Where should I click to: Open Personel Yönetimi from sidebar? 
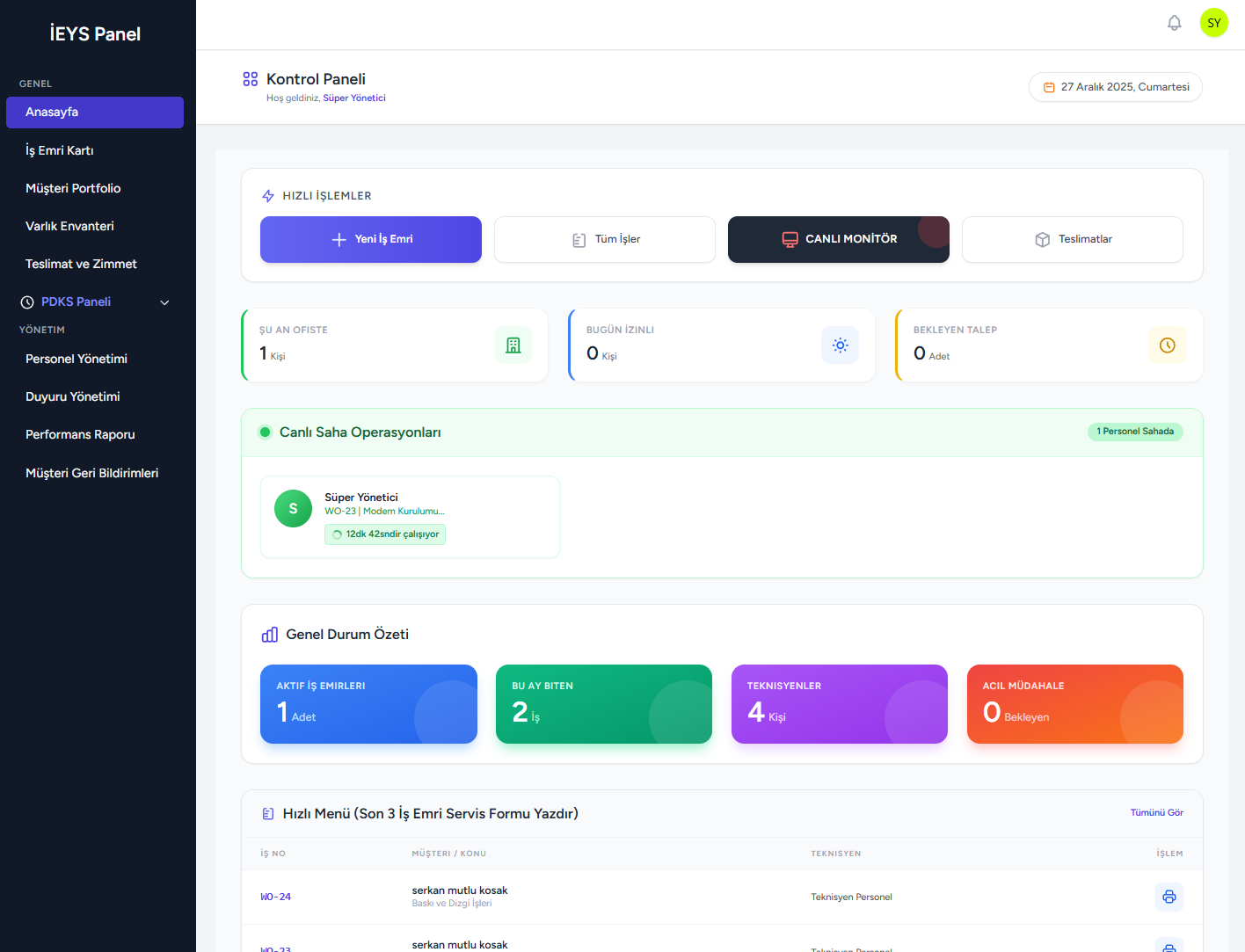click(76, 359)
